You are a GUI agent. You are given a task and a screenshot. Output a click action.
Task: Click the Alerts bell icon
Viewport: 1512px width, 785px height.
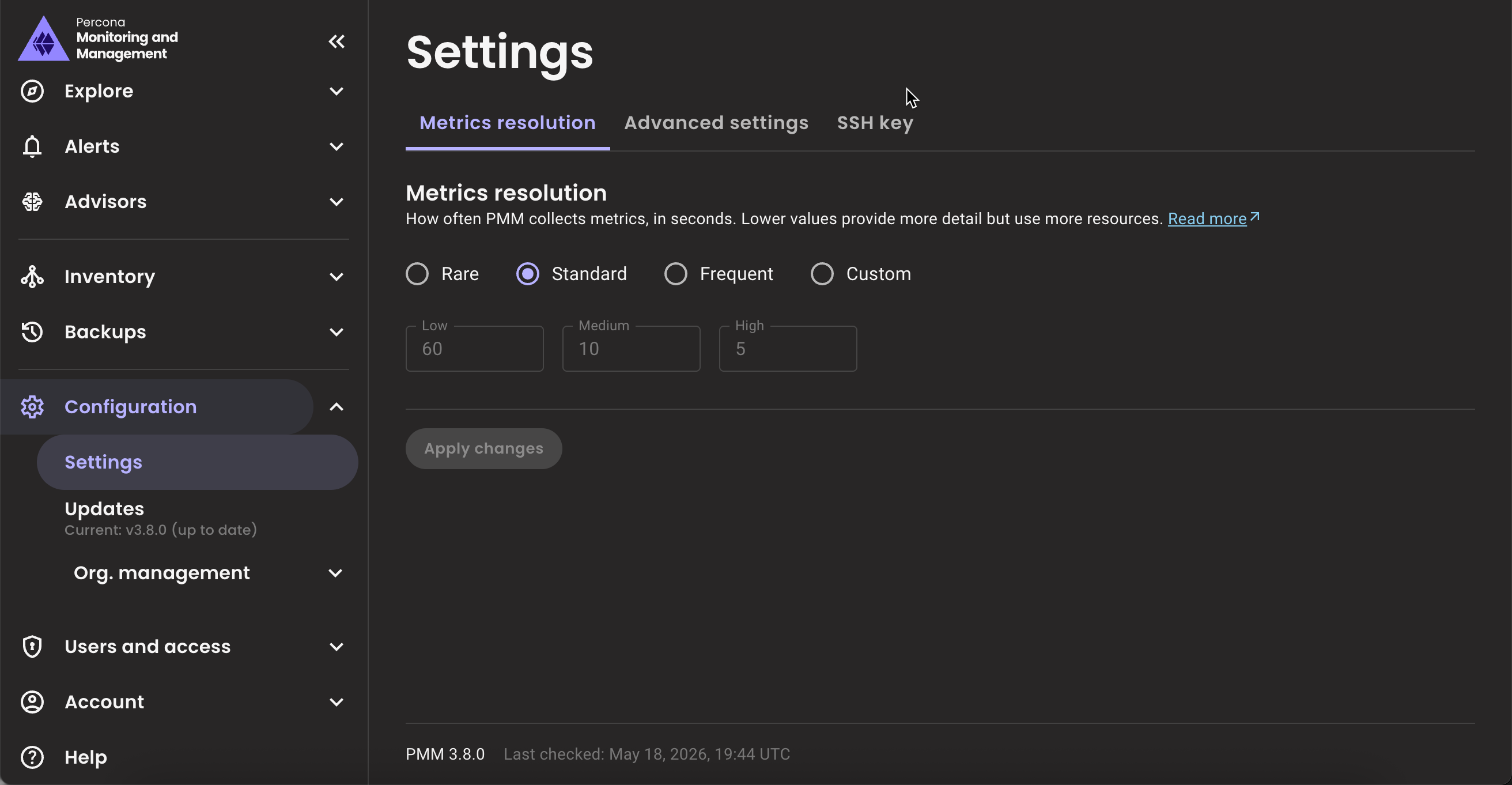click(x=32, y=146)
